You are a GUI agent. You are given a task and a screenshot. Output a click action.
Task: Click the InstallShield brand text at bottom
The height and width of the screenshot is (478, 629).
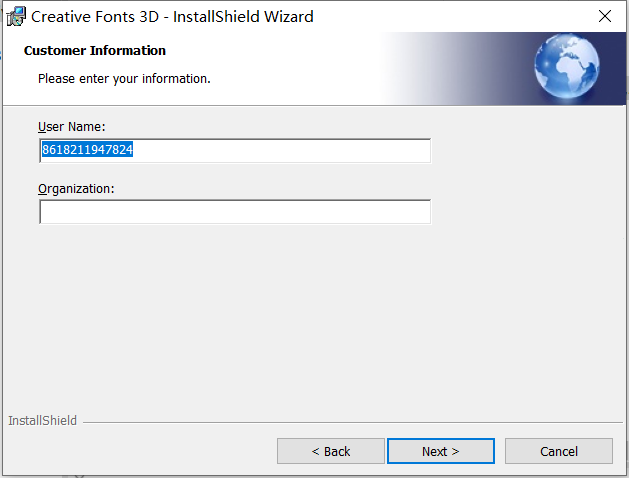click(x=43, y=420)
